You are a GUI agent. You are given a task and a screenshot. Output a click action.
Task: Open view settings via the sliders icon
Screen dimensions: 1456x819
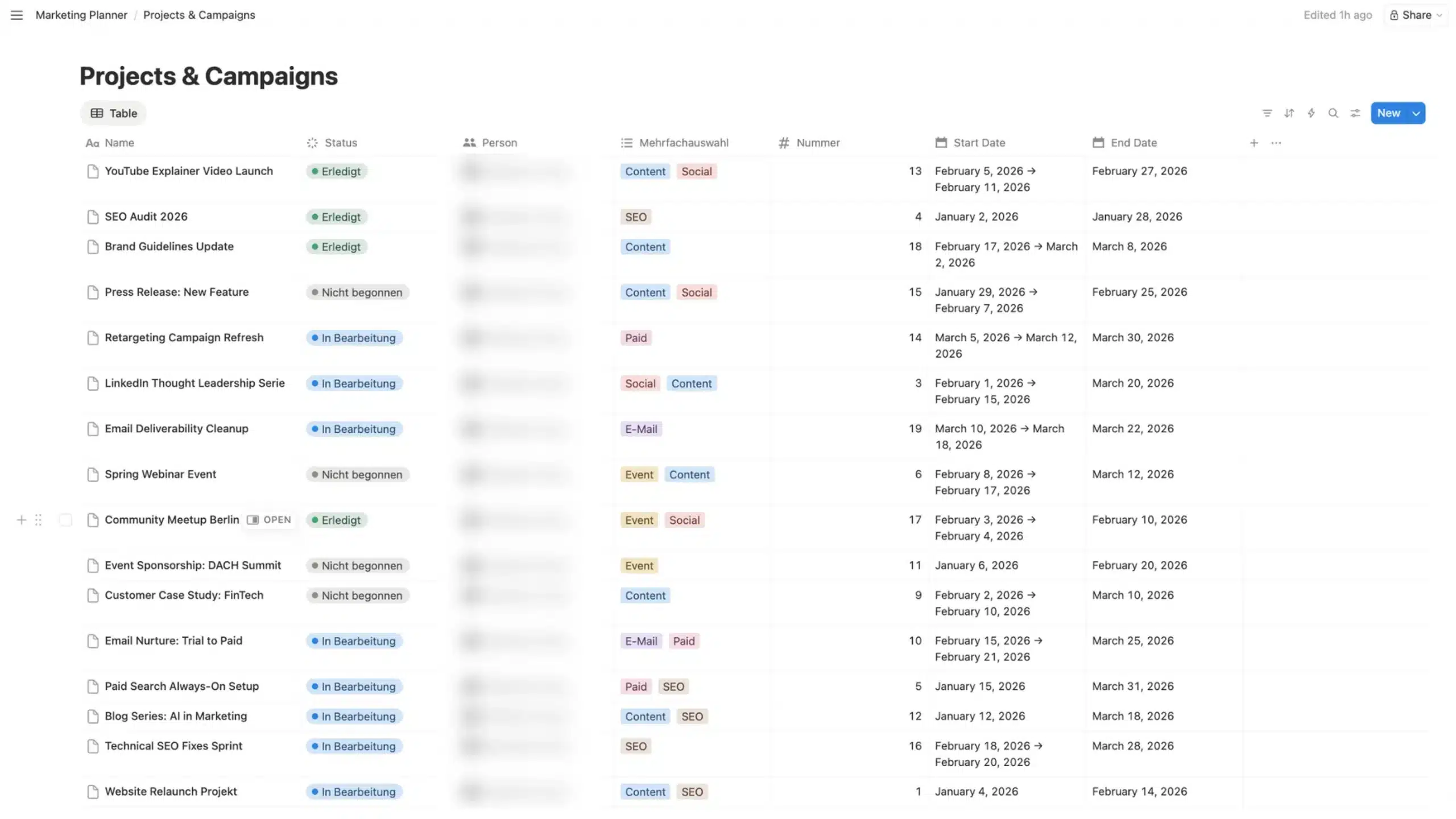coord(1355,113)
